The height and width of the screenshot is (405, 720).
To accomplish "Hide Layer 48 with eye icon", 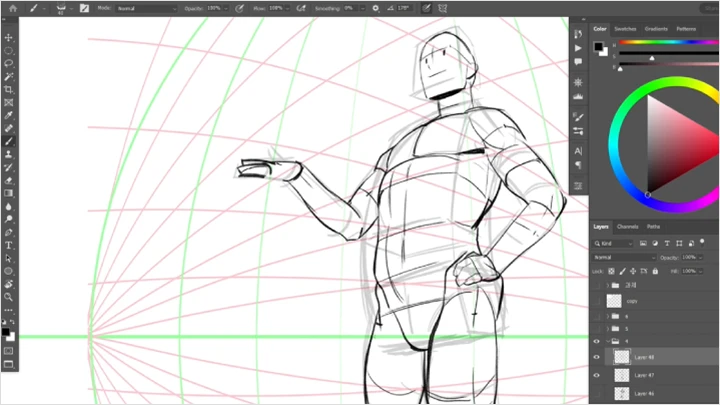I will click(x=596, y=357).
